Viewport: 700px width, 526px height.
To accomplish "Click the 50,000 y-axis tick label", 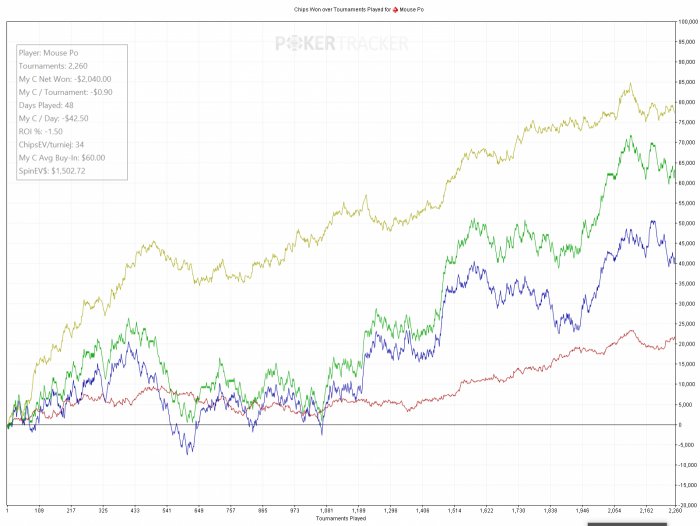I will pyautogui.click(x=686, y=223).
